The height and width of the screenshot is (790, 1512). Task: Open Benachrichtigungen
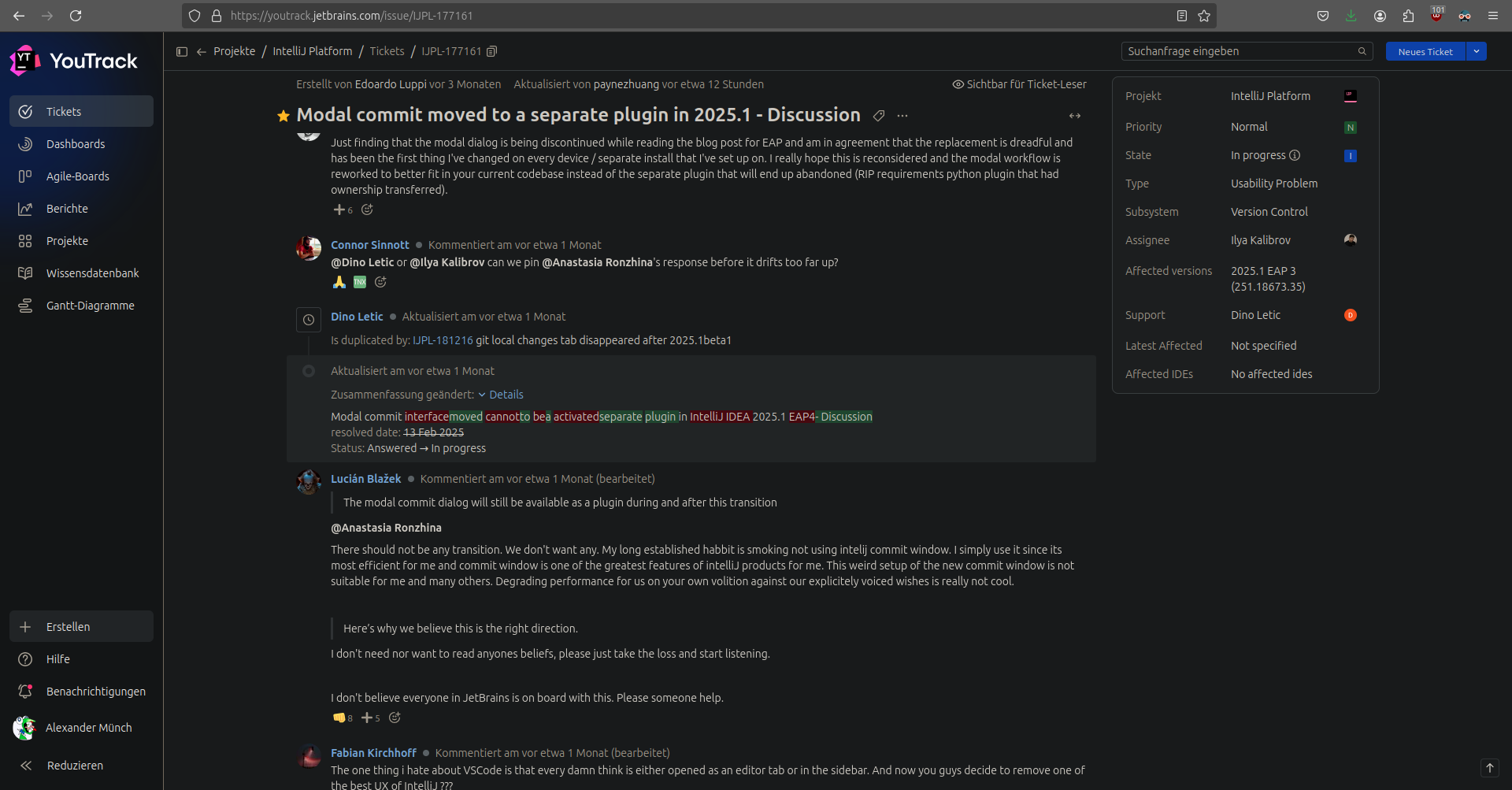click(x=81, y=691)
